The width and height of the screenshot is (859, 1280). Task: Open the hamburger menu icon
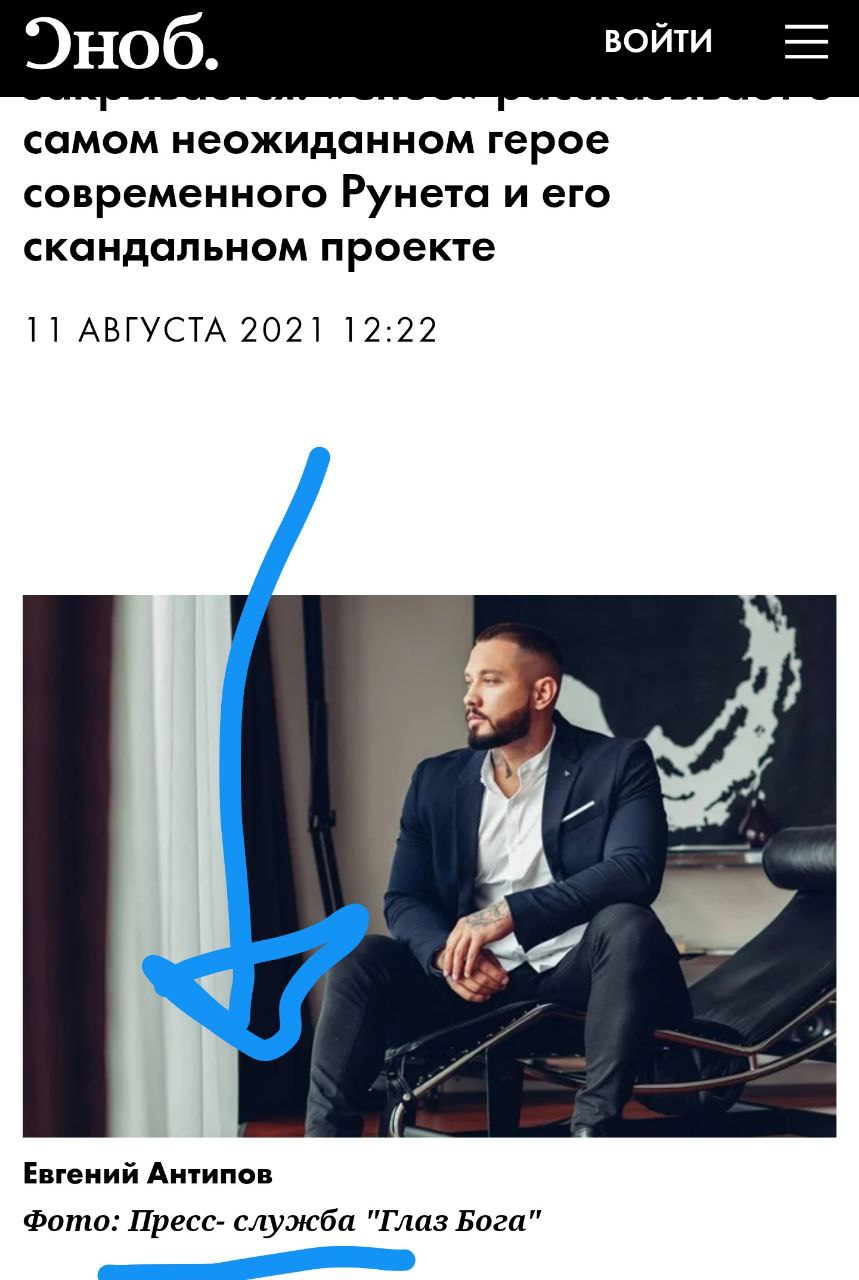[806, 41]
